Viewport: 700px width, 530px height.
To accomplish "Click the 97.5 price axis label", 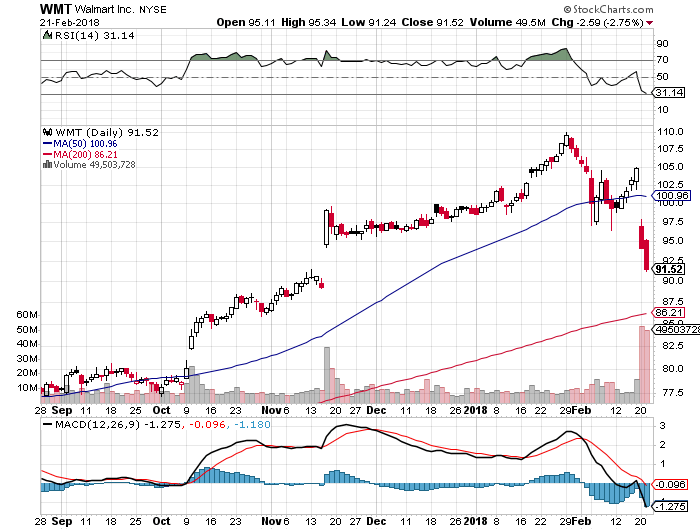I will point(672,222).
